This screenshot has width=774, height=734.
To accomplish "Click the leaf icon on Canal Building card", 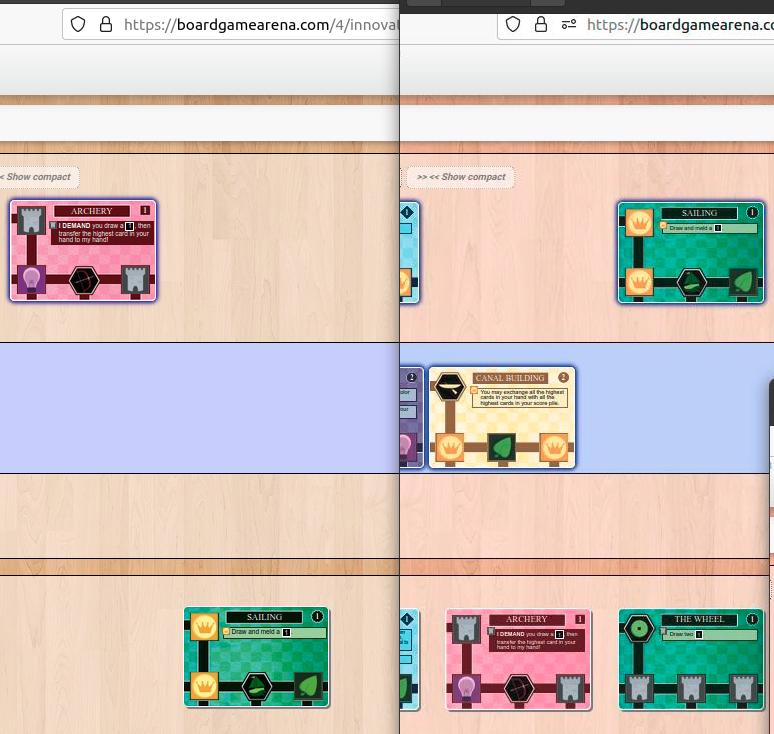I will tap(502, 447).
